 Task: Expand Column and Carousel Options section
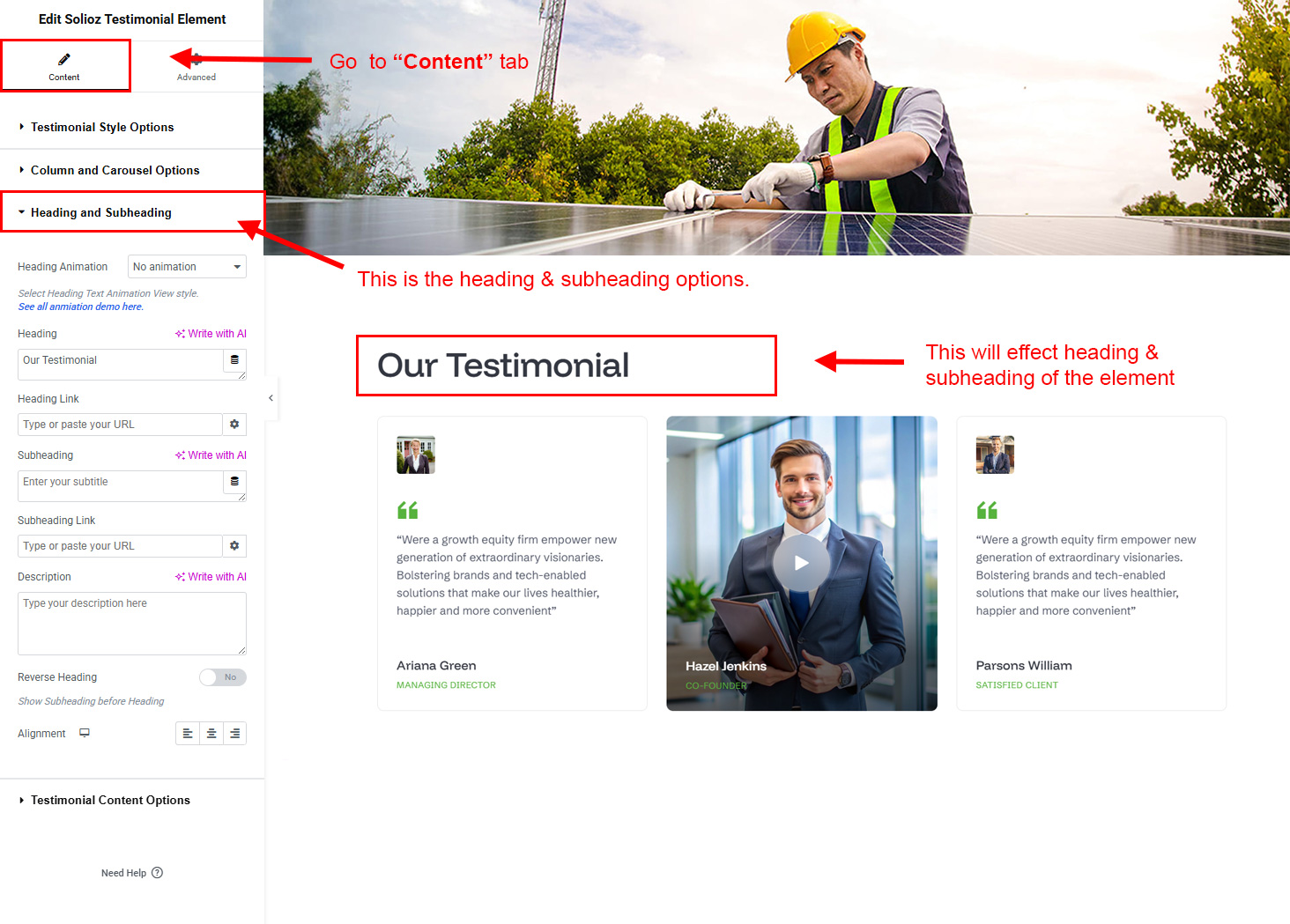pos(115,171)
